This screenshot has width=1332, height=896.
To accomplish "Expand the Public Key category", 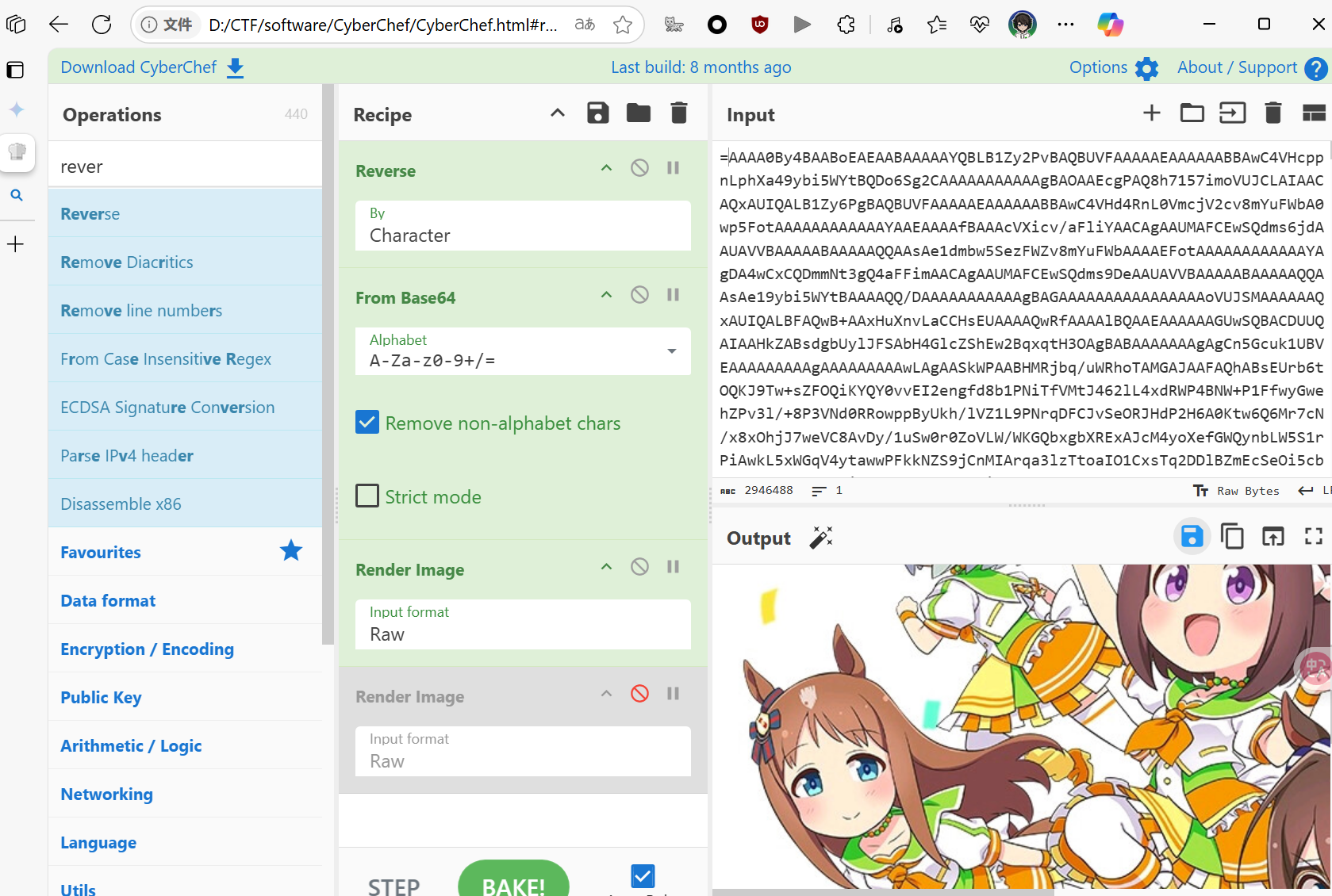I will [185, 697].
